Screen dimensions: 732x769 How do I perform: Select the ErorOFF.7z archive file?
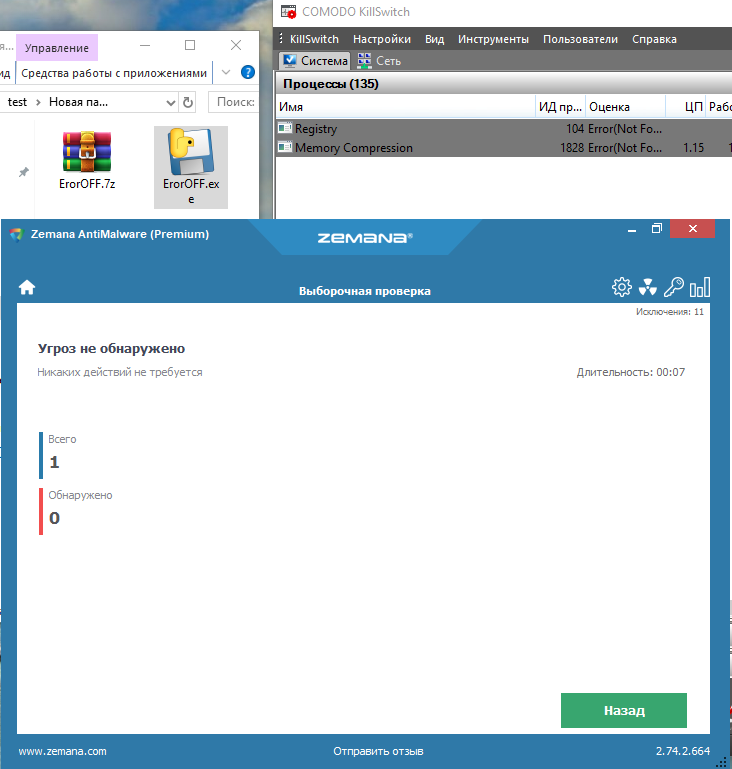[x=87, y=160]
